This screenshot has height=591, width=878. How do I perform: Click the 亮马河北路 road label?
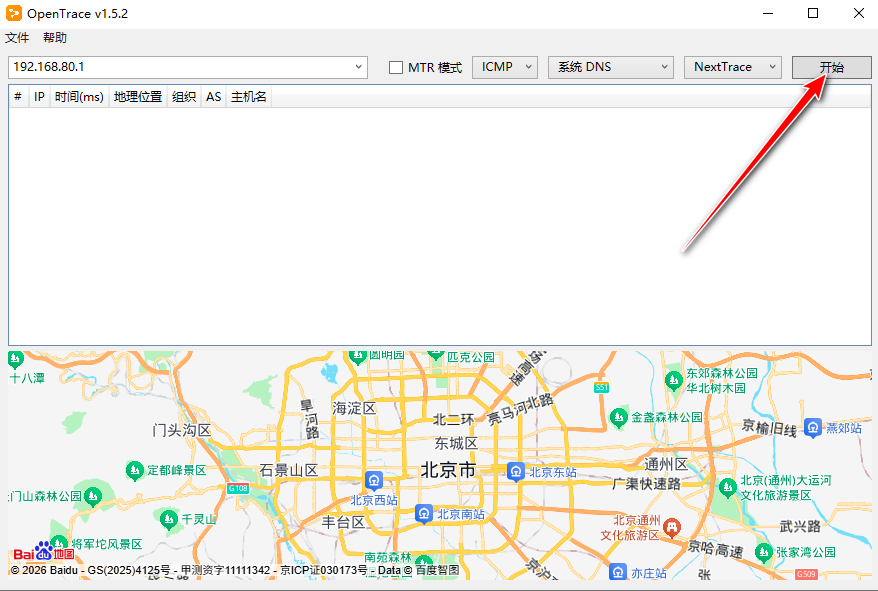click(521, 409)
